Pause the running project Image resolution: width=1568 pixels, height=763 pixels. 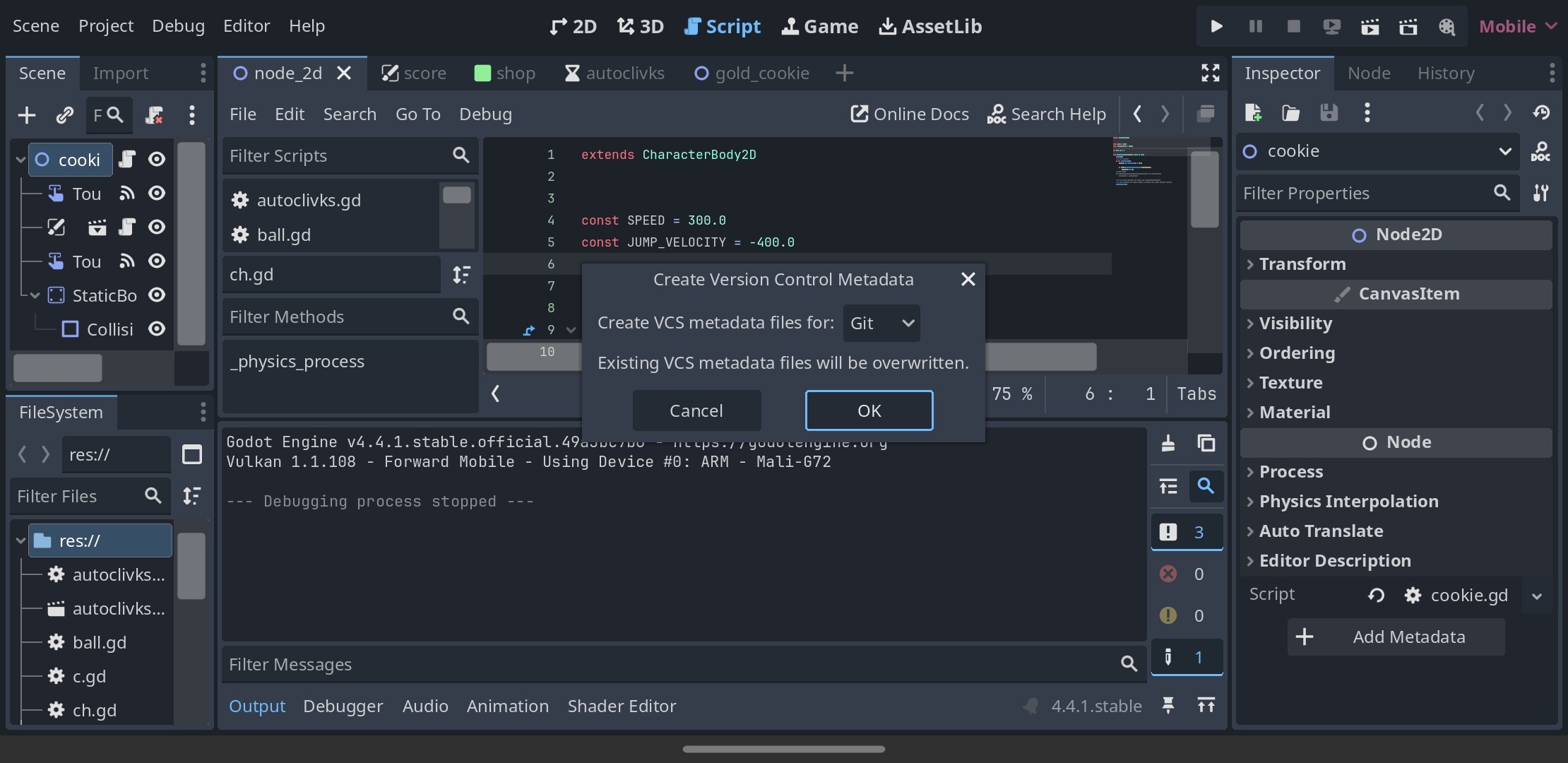(1255, 27)
